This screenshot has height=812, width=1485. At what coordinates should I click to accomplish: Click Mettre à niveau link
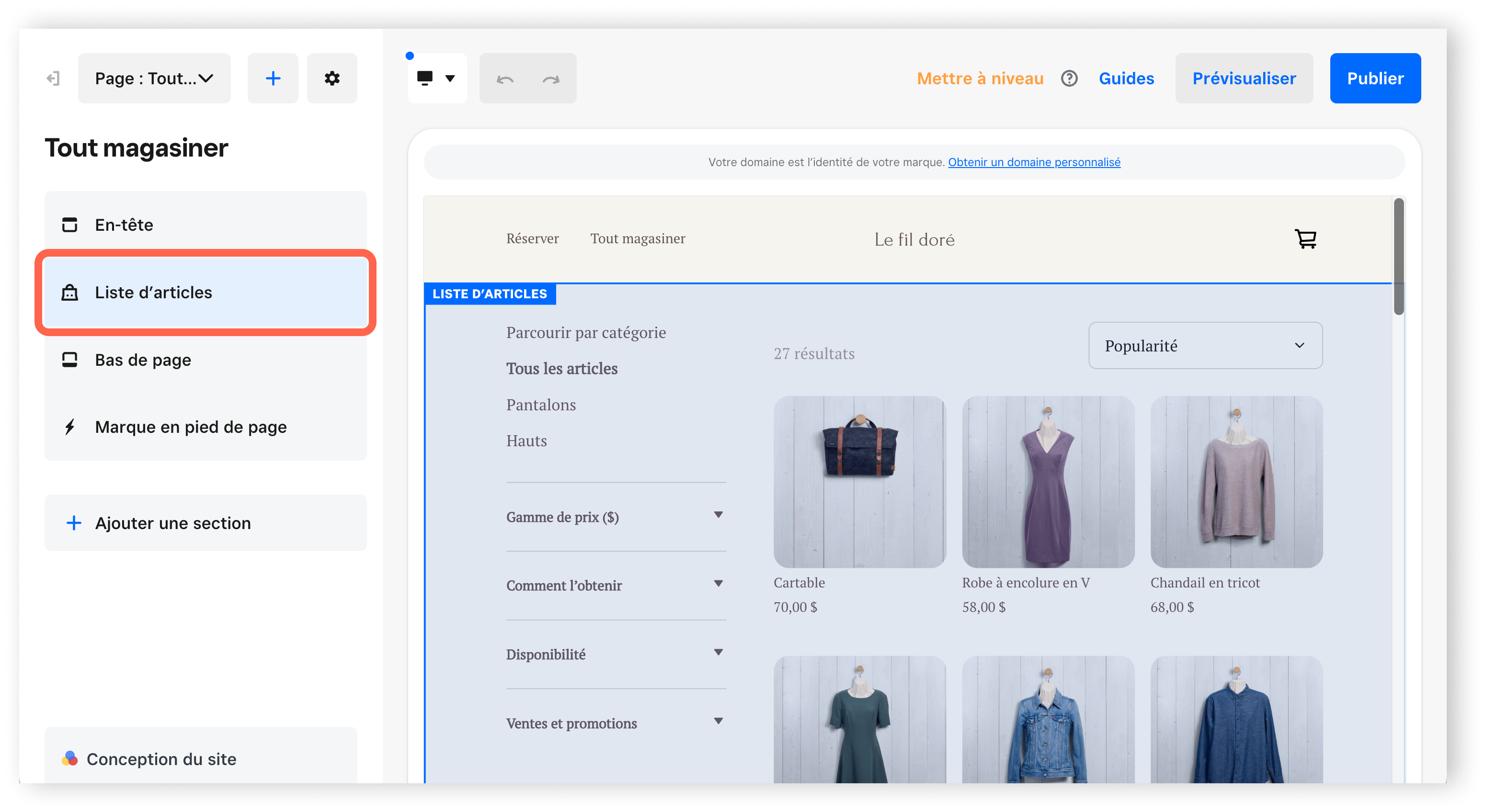[980, 79]
